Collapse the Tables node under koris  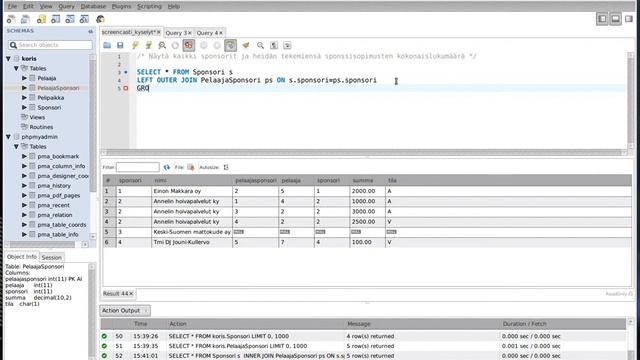click(x=16, y=69)
